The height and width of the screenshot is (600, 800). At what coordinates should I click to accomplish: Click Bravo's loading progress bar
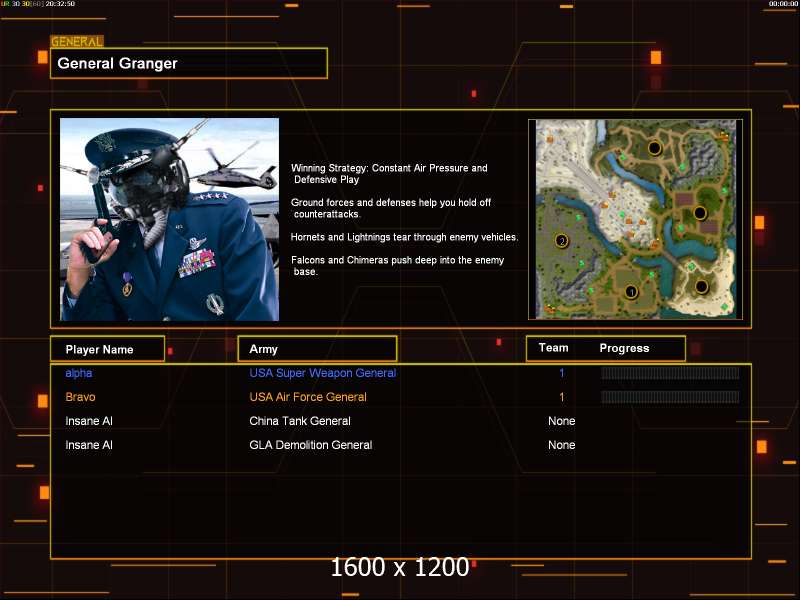(670, 397)
